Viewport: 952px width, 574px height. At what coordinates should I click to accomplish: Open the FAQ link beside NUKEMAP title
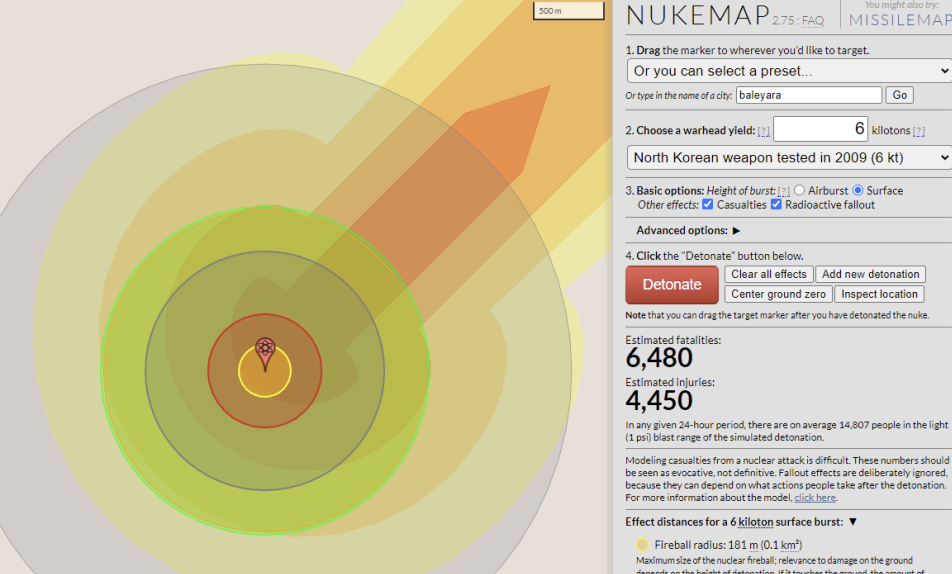(x=812, y=21)
